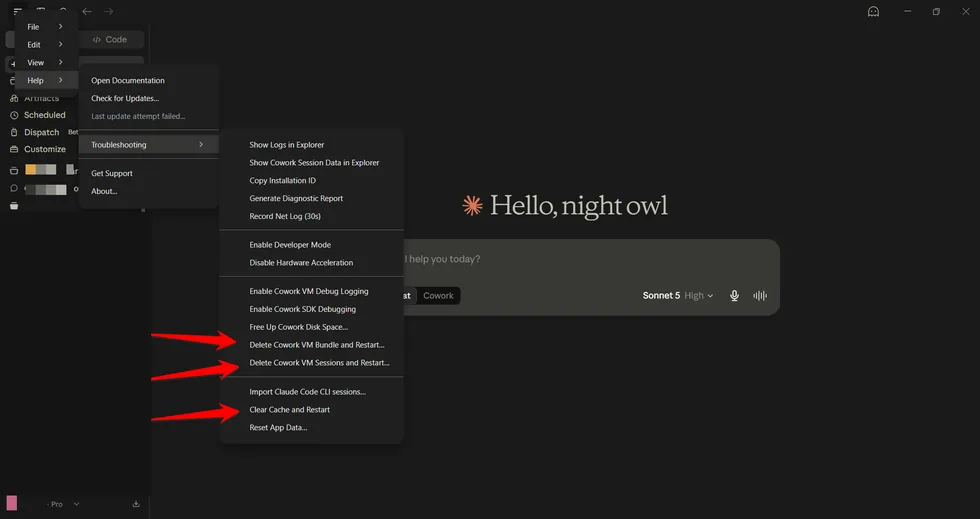Enable Developer Mode from Troubleshooting
The height and width of the screenshot is (519, 980).
click(311, 244)
